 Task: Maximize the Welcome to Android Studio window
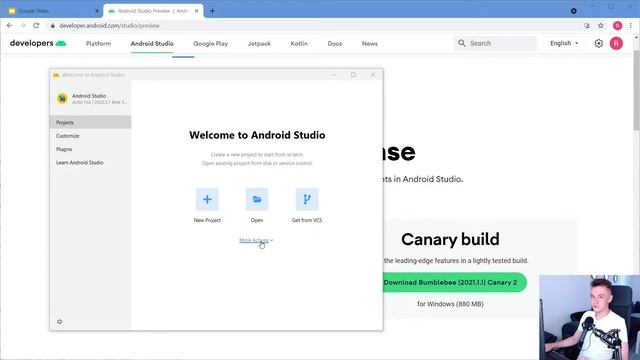coord(353,75)
